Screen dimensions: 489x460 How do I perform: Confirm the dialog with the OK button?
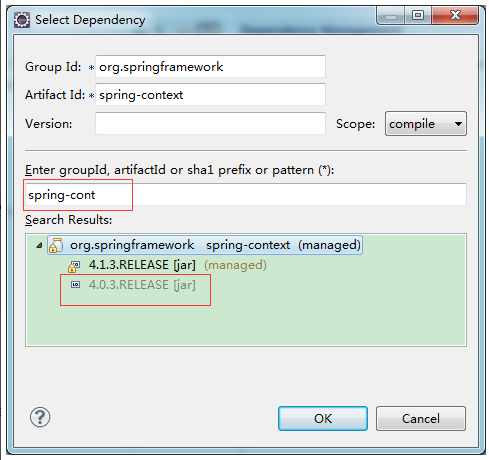coord(323,418)
